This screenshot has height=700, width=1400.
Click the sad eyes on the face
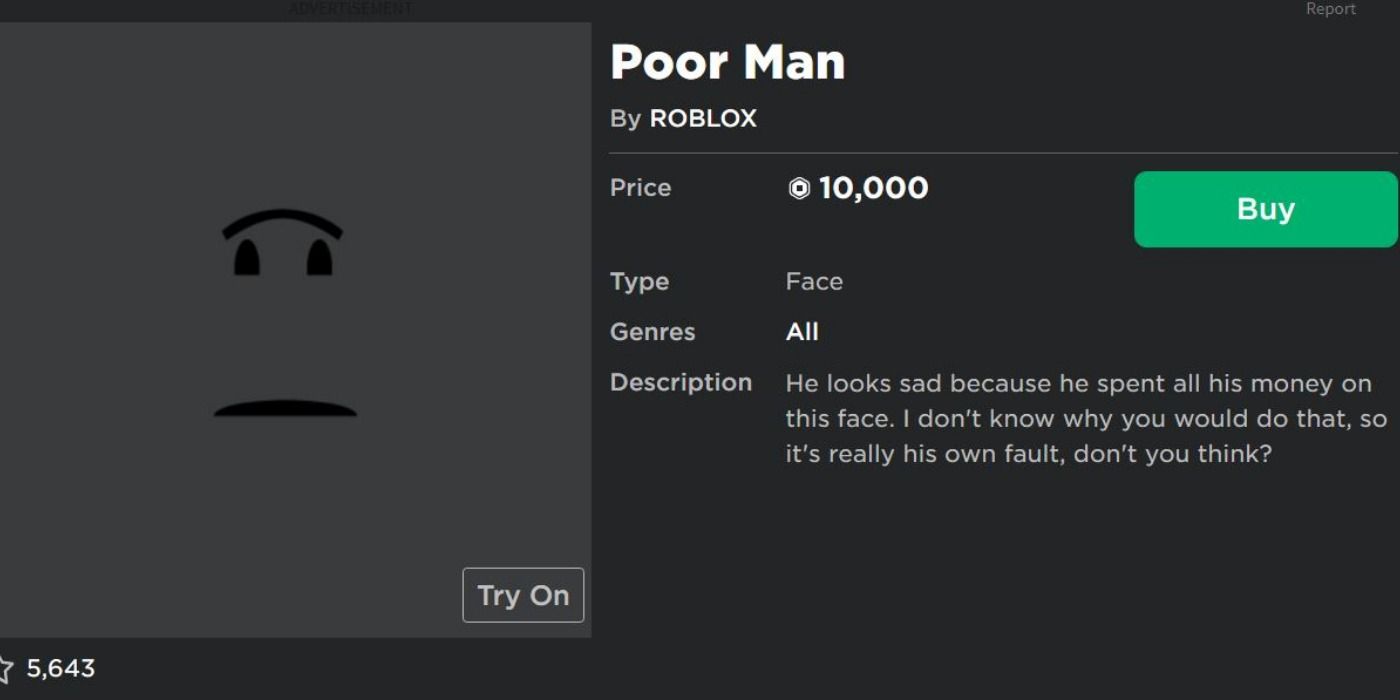click(283, 245)
